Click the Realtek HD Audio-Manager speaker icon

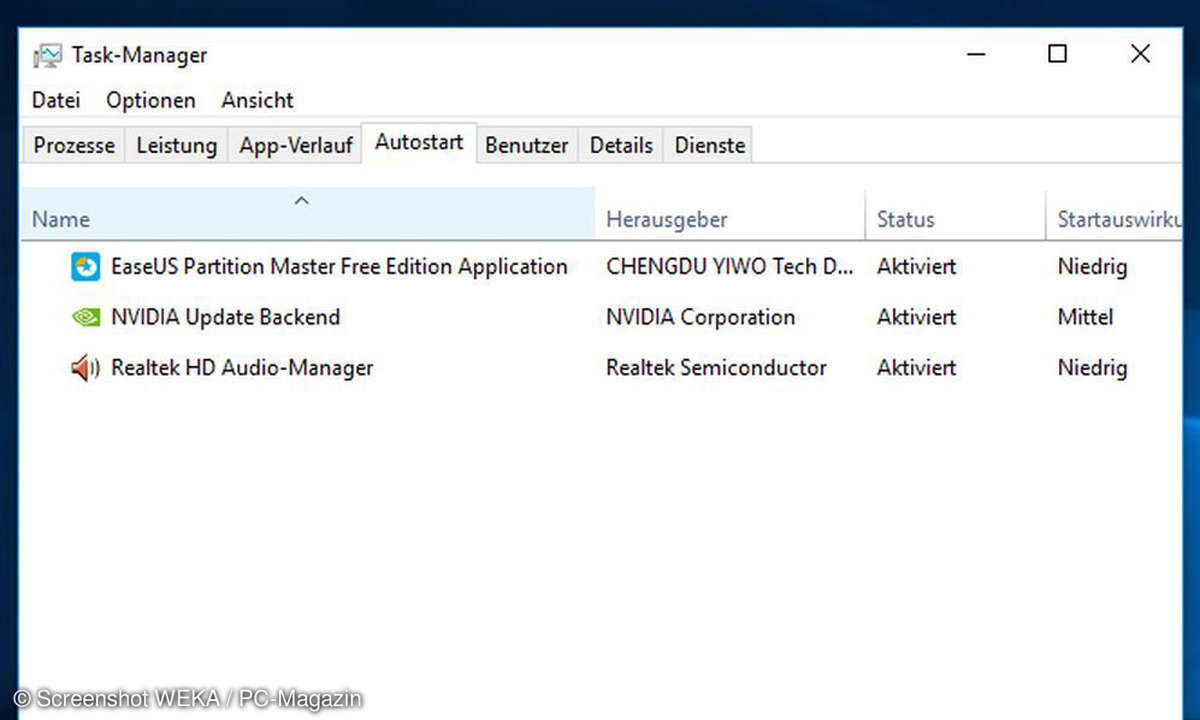click(x=86, y=368)
